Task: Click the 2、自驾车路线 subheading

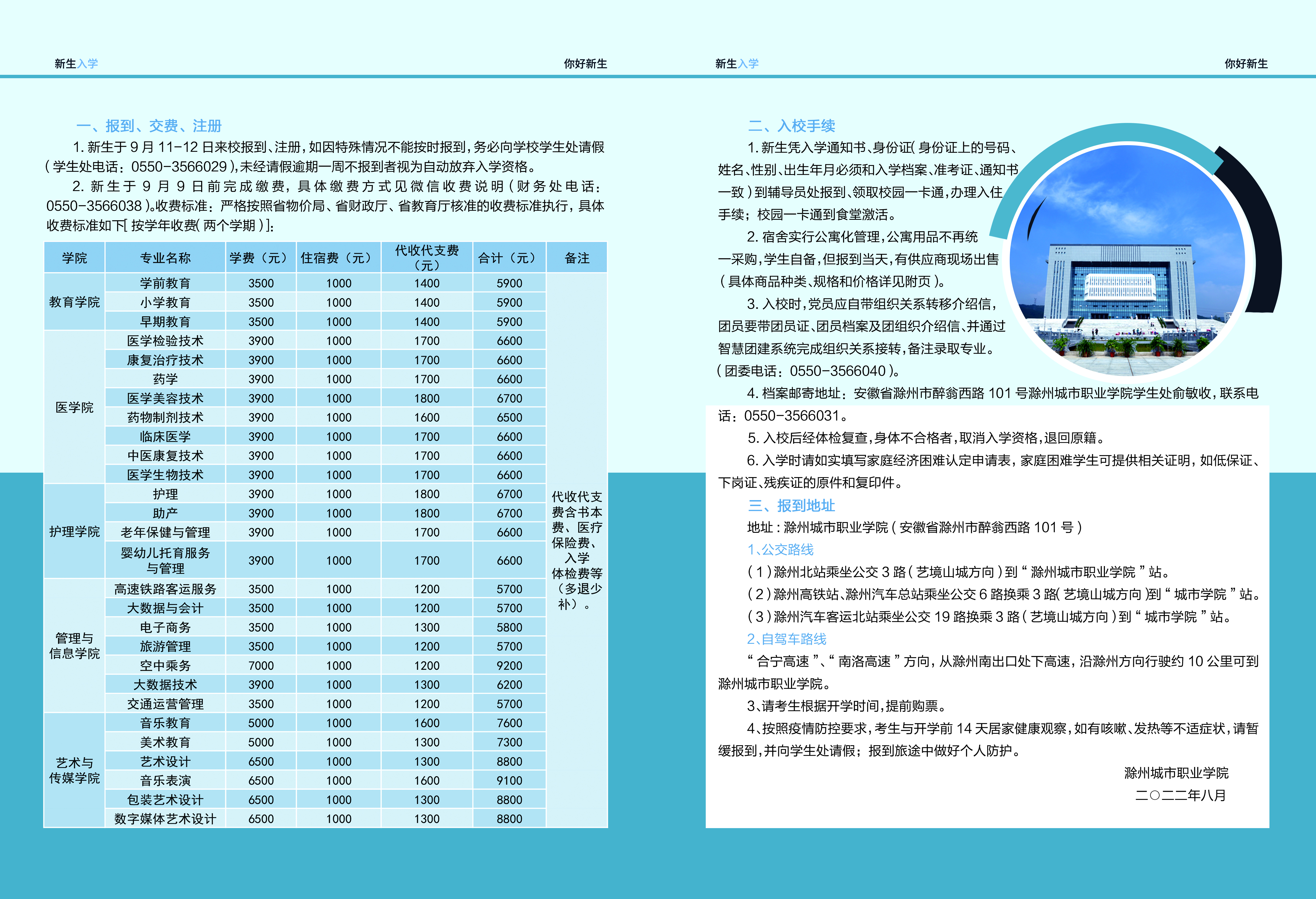Action: click(787, 639)
